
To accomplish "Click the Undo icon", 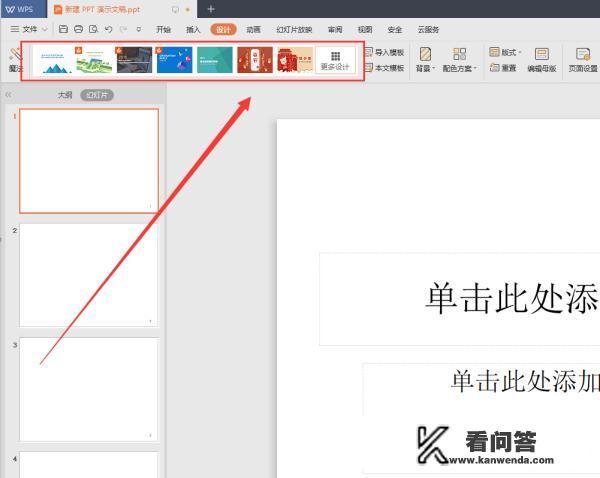I will (x=109, y=29).
